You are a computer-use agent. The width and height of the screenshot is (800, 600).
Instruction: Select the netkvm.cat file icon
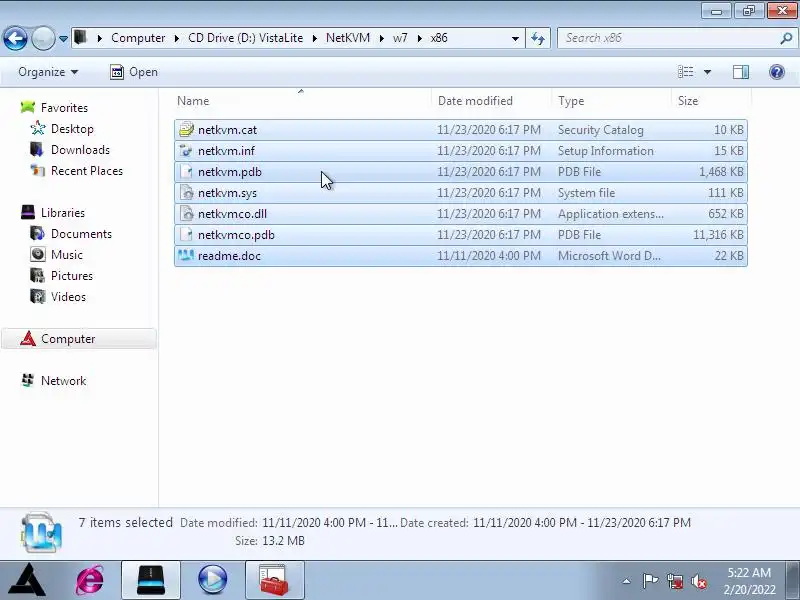pyautogui.click(x=187, y=130)
